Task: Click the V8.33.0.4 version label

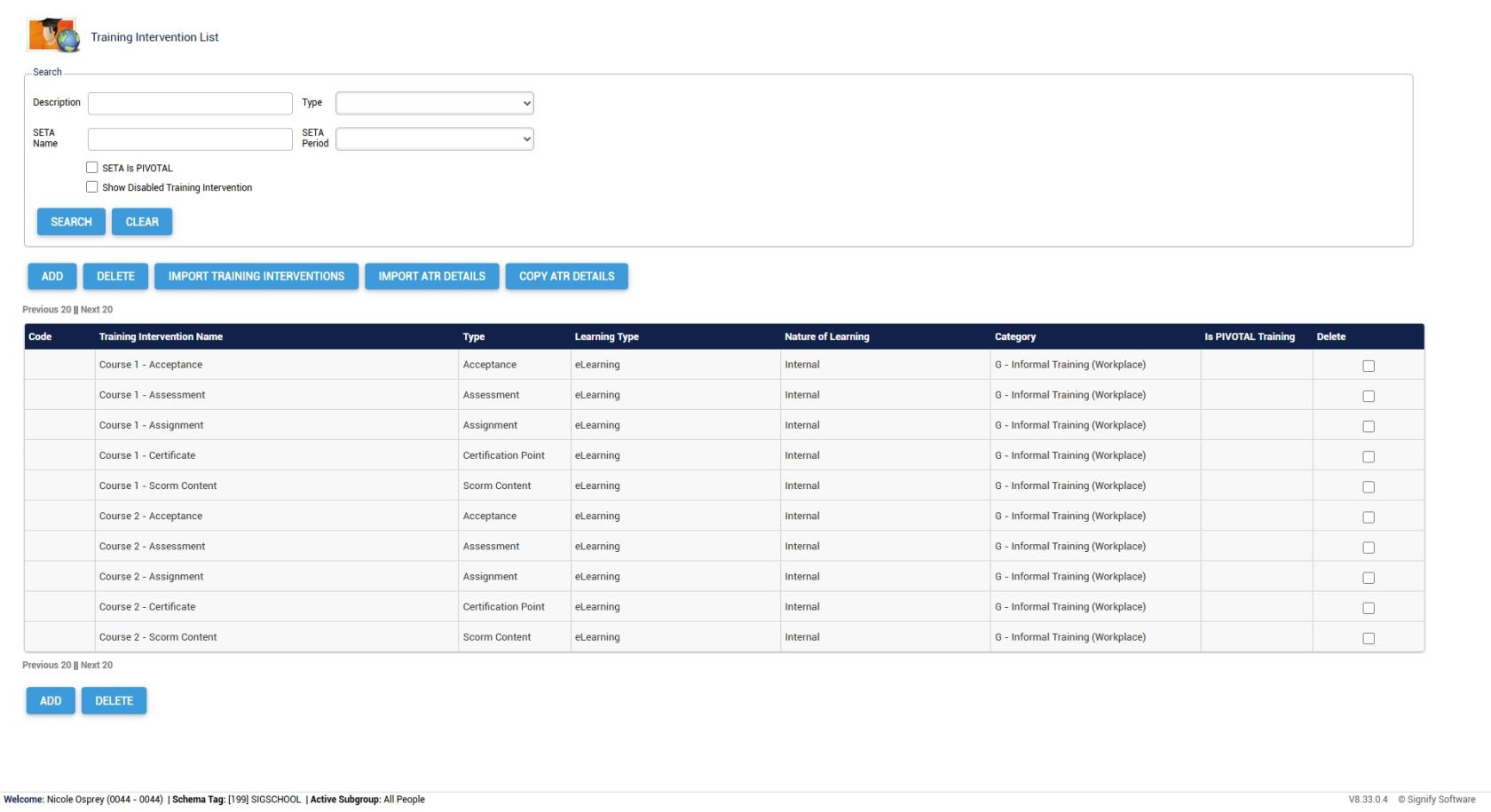Action: (1369, 800)
